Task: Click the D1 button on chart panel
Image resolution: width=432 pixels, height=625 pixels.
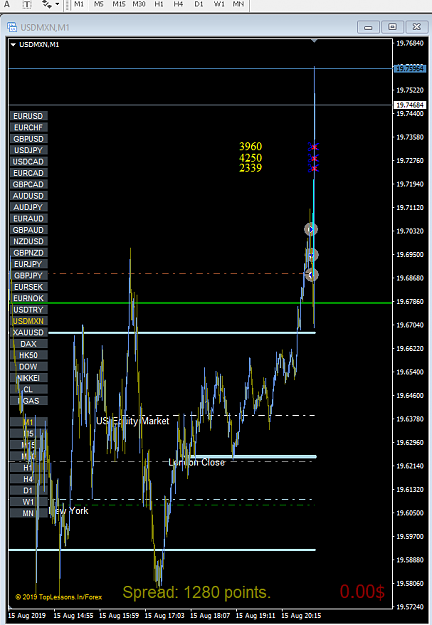Action: (x=29, y=490)
